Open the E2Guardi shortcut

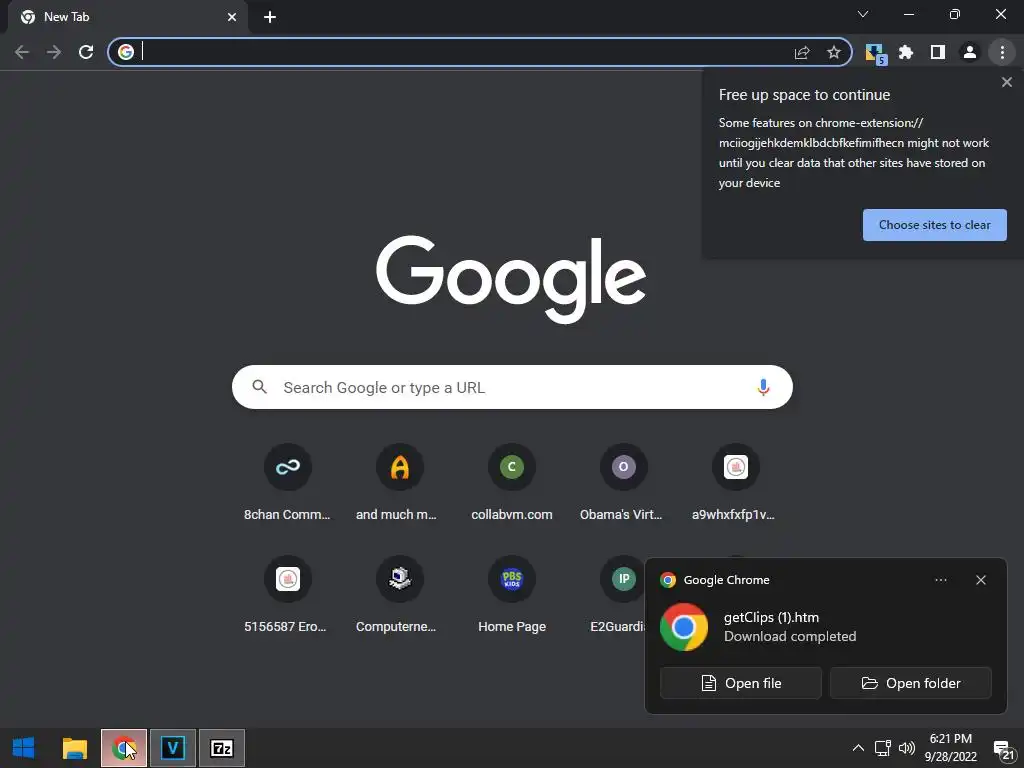coord(618,596)
